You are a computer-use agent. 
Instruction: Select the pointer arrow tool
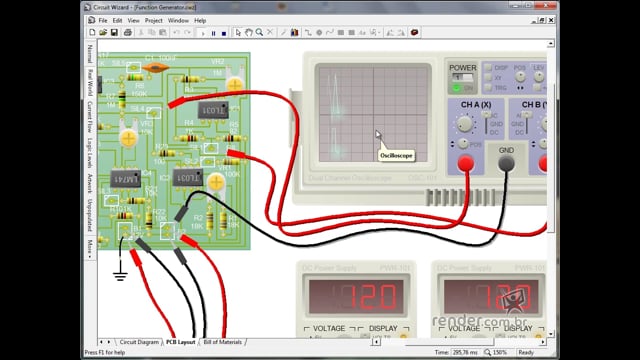pyautogui.click(x=238, y=33)
